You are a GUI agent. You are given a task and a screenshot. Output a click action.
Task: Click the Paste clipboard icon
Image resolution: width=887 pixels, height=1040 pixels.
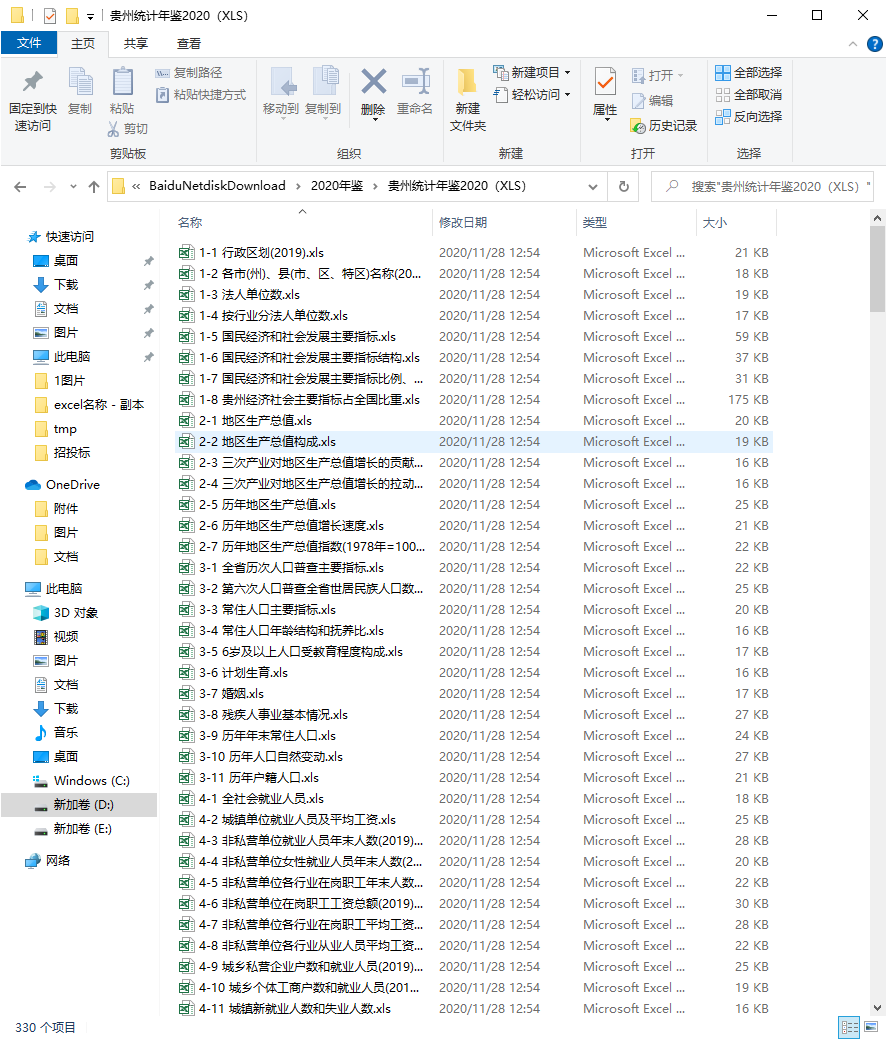[x=122, y=82]
